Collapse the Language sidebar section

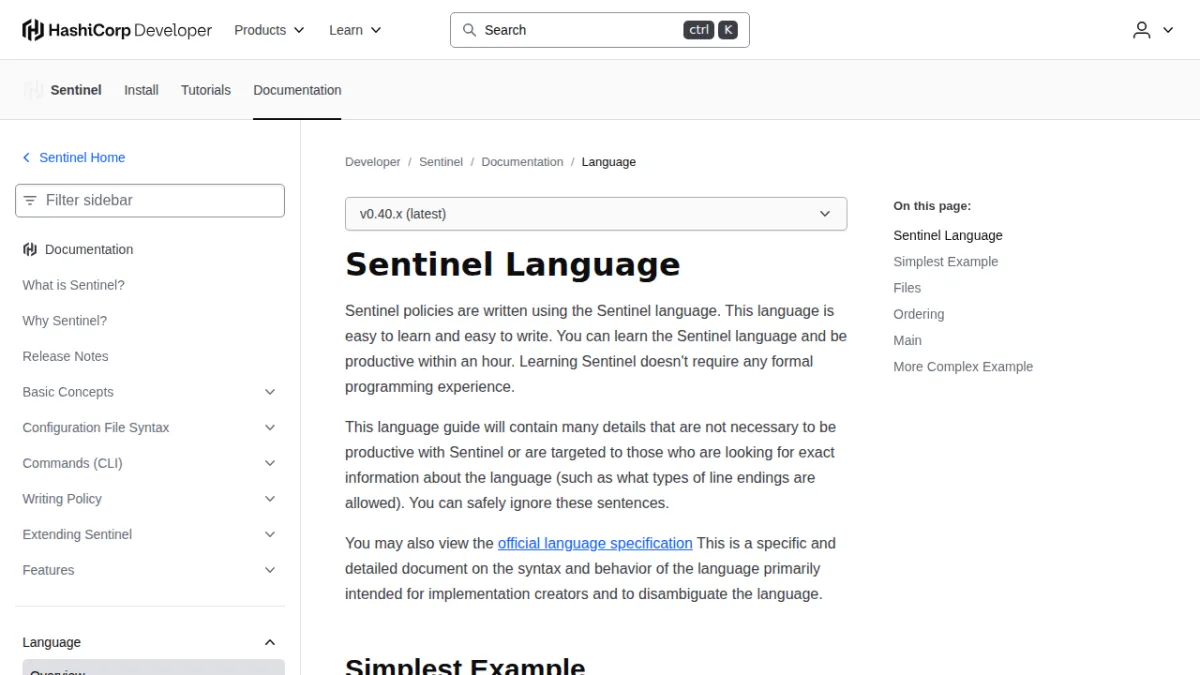[270, 642]
